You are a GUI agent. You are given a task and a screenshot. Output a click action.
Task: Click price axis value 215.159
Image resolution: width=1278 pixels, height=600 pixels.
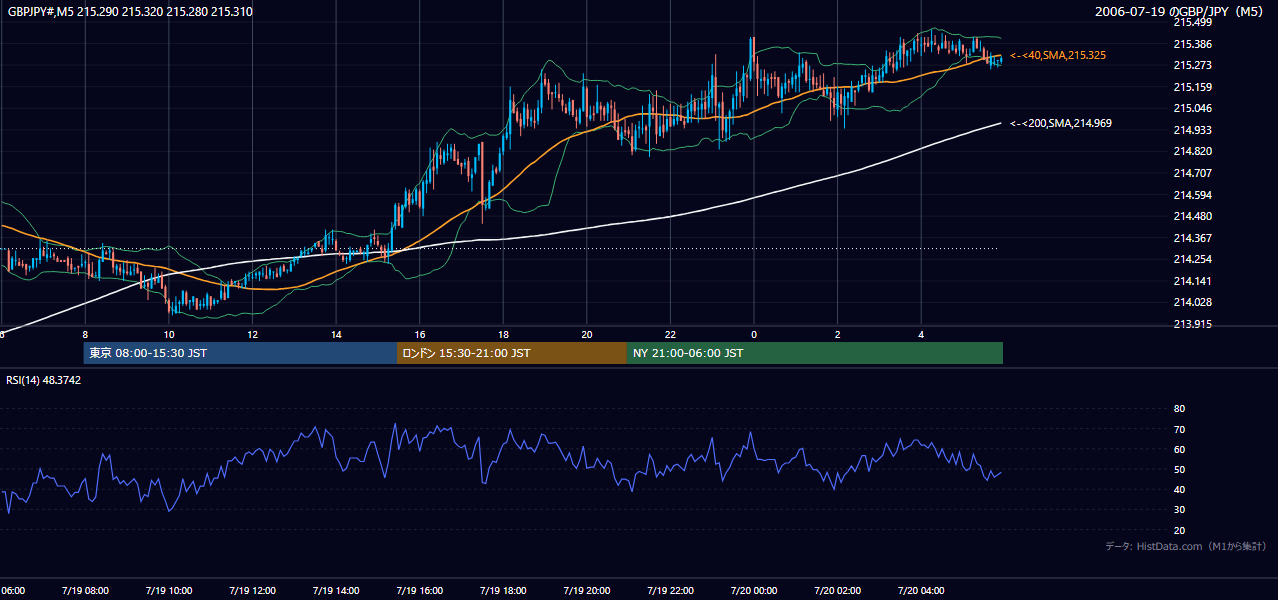[1192, 87]
